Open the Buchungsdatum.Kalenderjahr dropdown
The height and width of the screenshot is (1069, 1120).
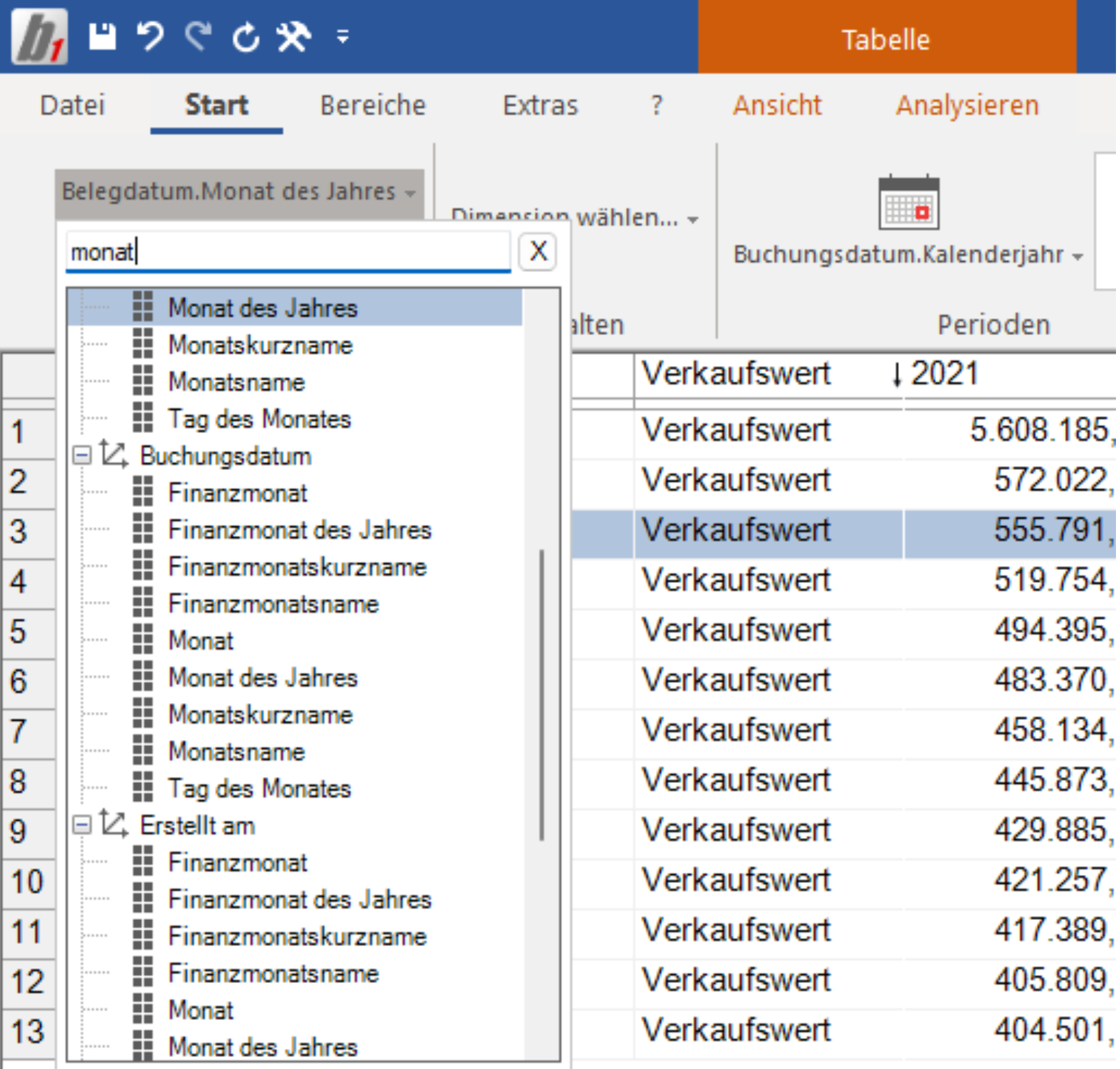(908, 255)
